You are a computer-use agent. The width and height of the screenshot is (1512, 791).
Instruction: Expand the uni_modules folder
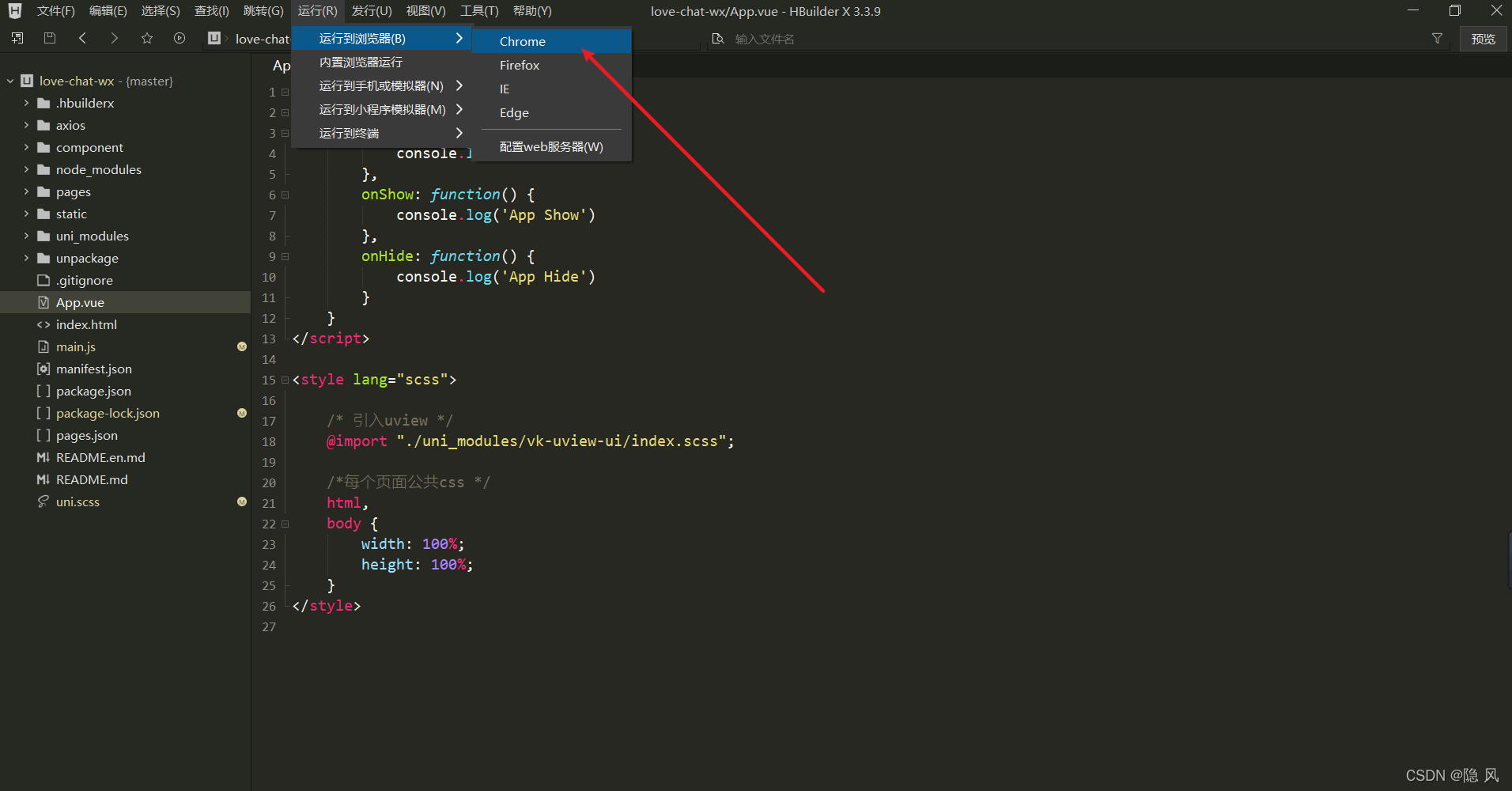[x=26, y=236]
